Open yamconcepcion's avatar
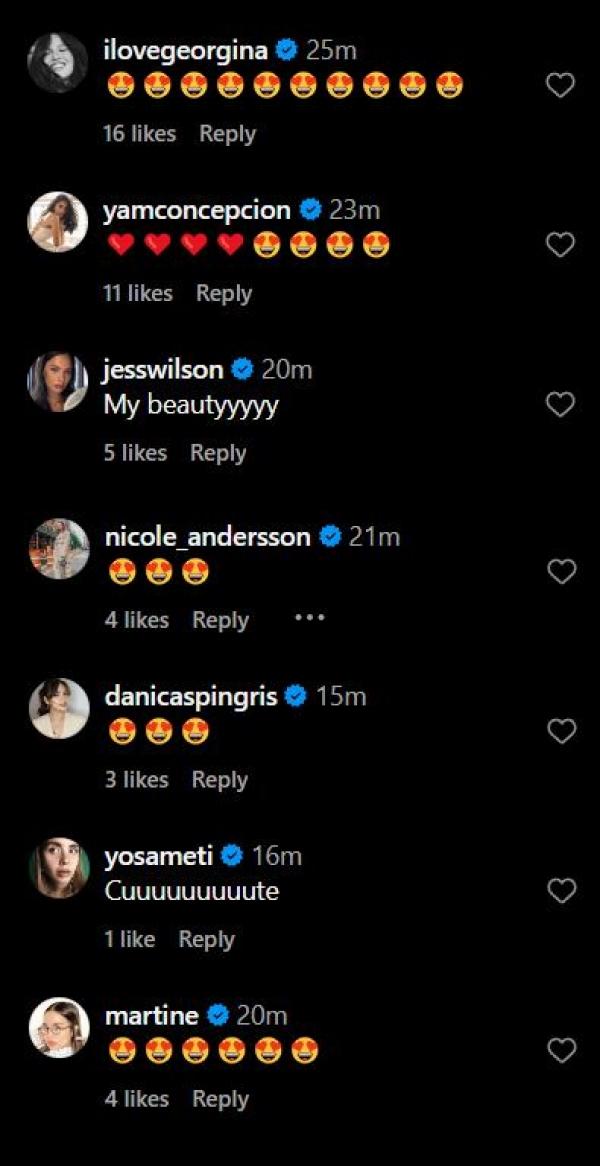 pos(57,222)
